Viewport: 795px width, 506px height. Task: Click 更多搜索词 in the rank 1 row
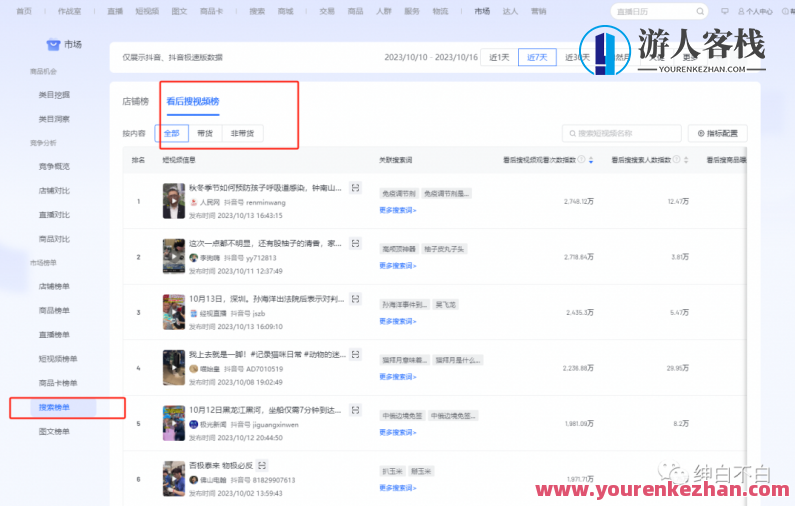tap(398, 210)
